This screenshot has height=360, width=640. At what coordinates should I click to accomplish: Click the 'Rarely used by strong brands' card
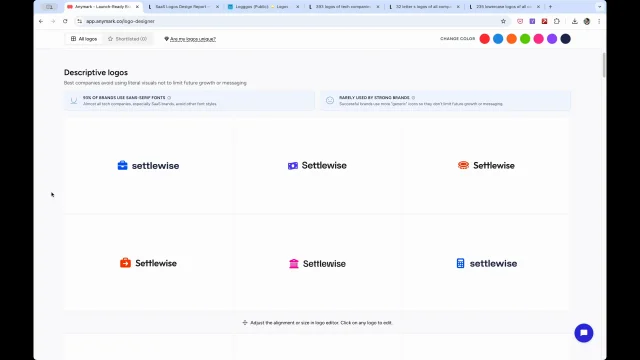click(x=445, y=100)
